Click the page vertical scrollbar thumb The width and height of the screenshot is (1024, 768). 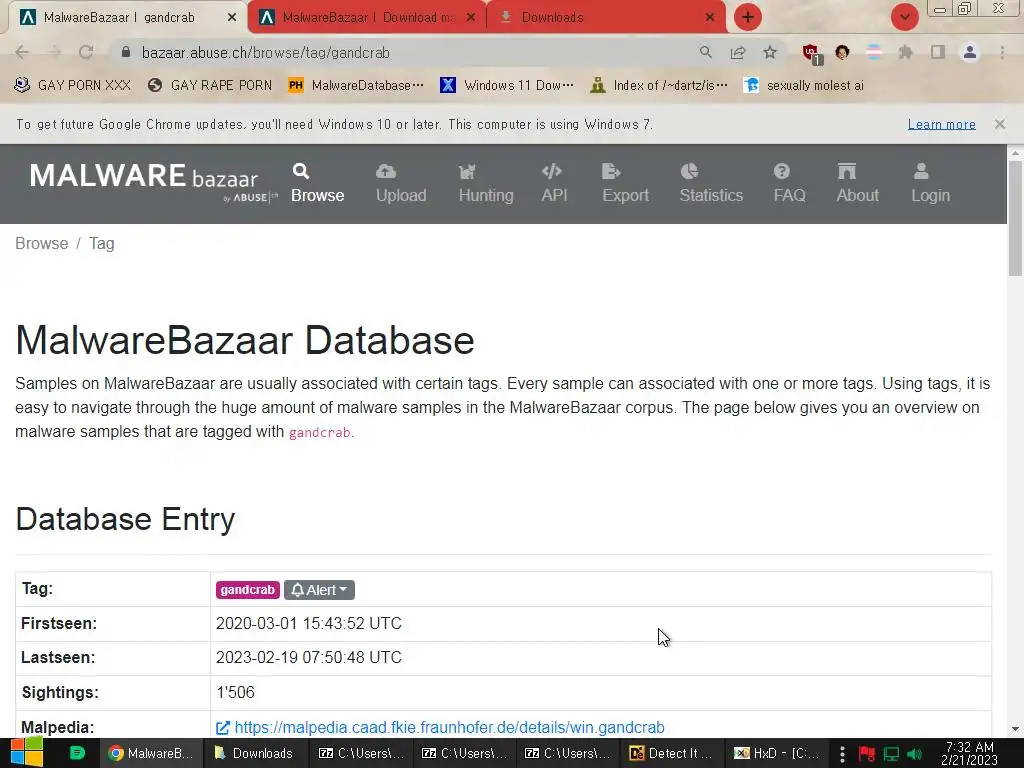[x=1015, y=219]
